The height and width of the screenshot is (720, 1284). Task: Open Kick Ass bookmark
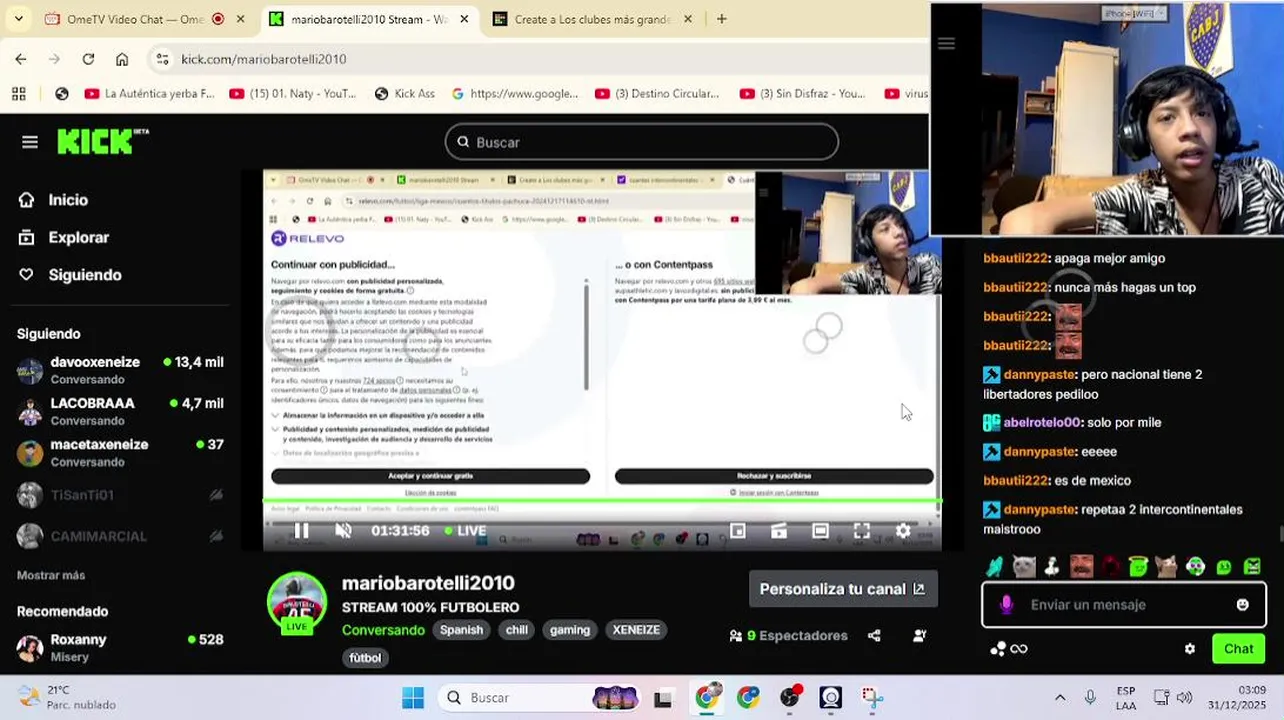pos(405,93)
